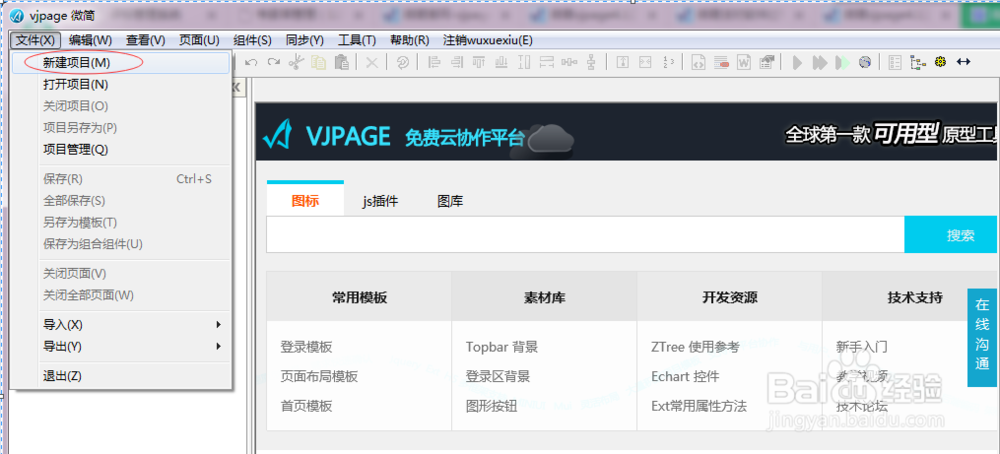The height and width of the screenshot is (454, 1000).
Task: Click the 关闭页面(V) menu entry
Action: tap(121, 274)
